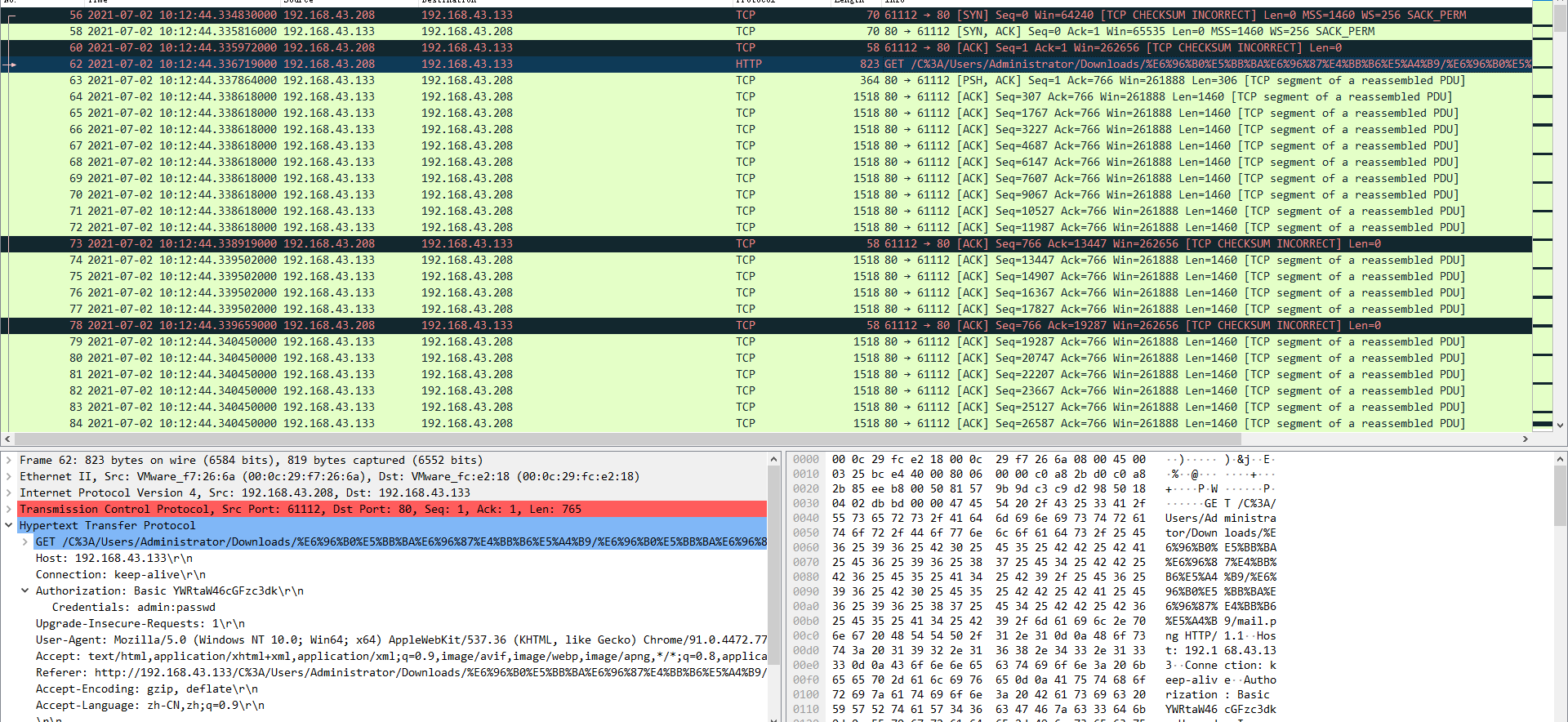The height and width of the screenshot is (722, 1568).
Task: Select packet 78 with Ack=19287
Action: (766, 325)
